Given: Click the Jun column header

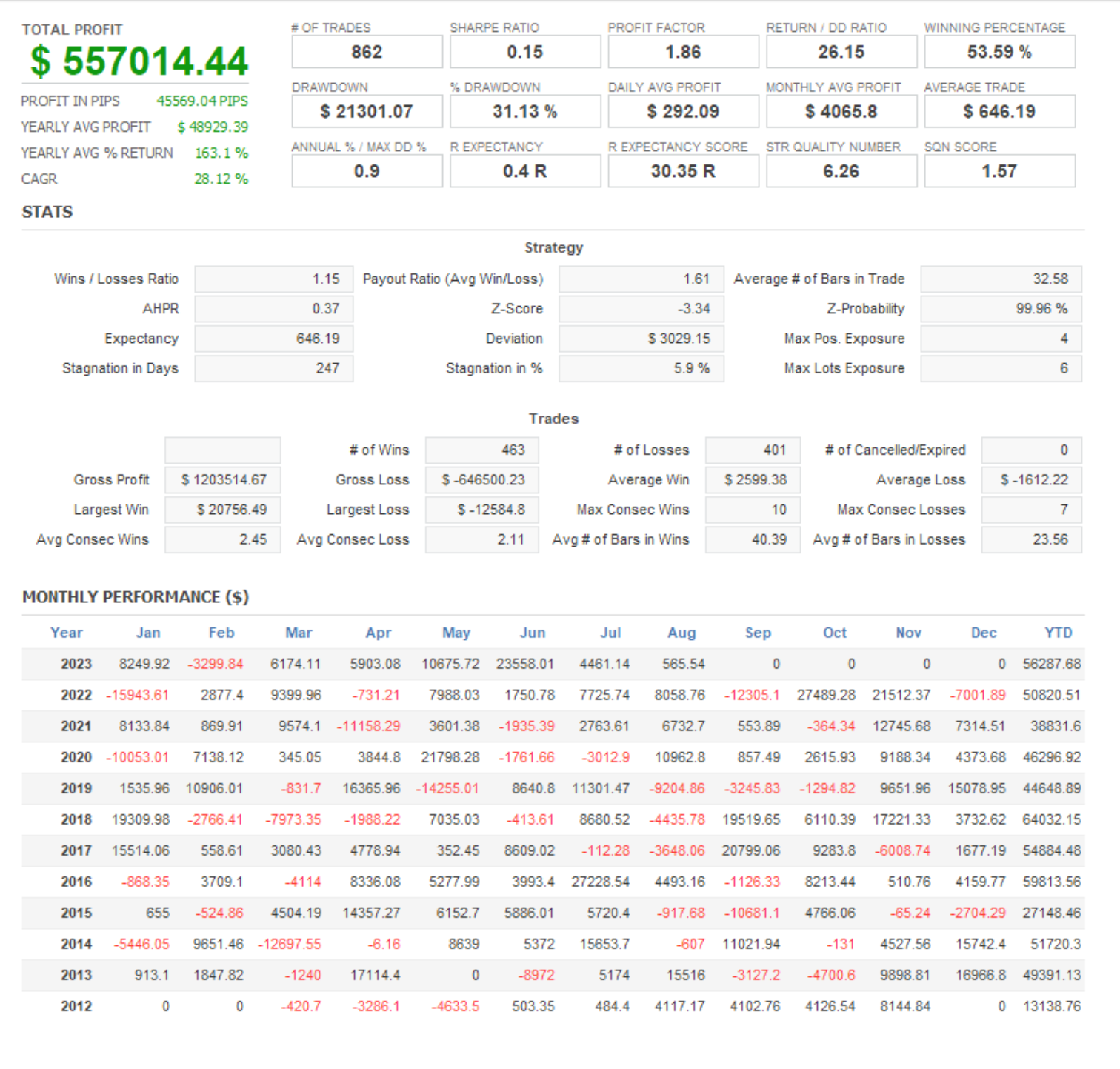Looking at the screenshot, I should coord(533,633).
